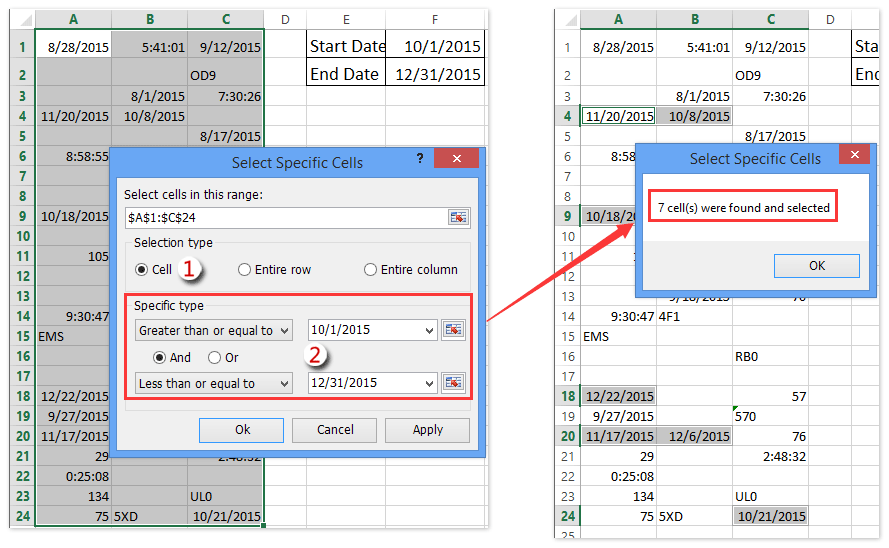Click the Apply button

(427, 429)
